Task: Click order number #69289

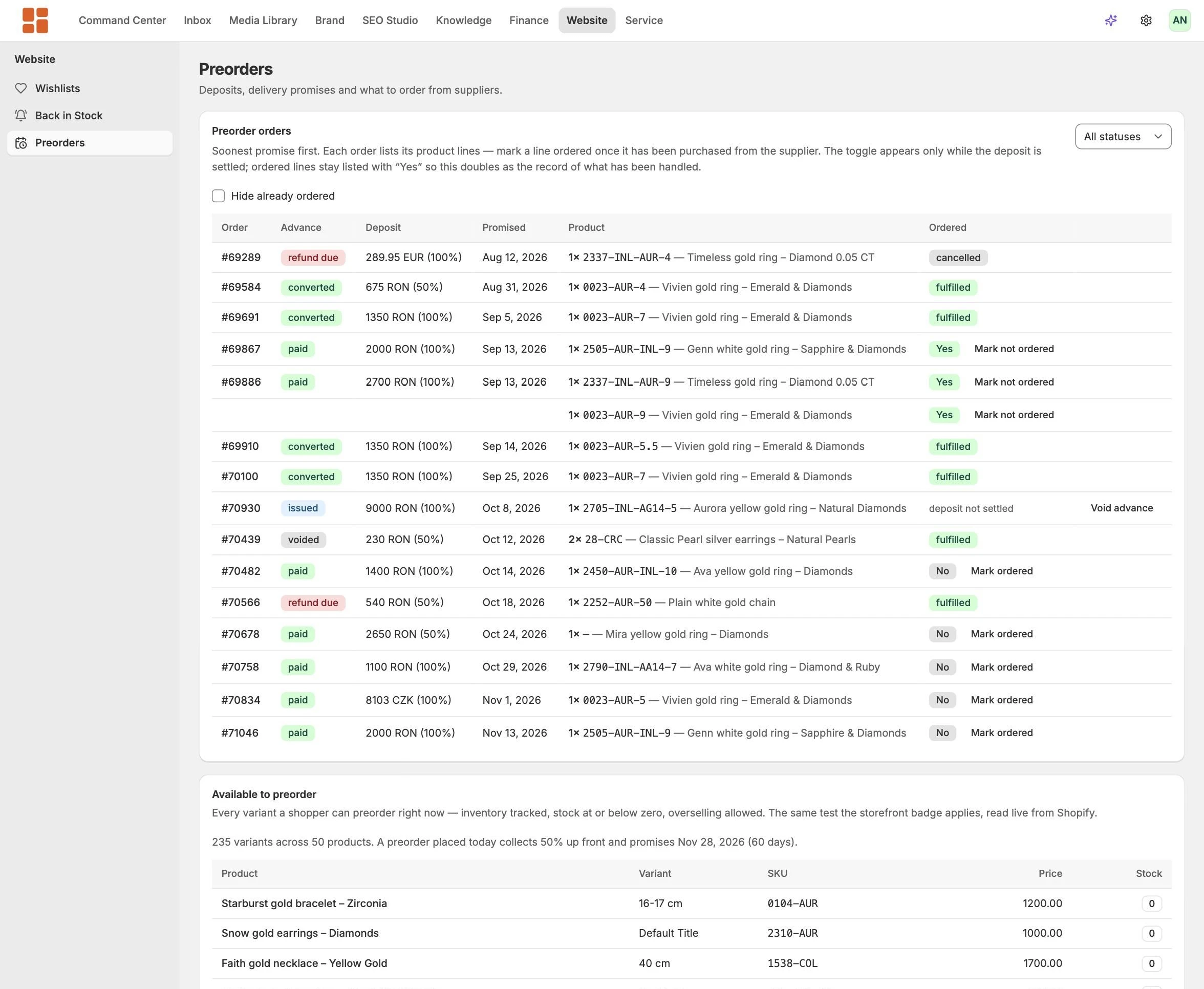Action: pos(241,257)
